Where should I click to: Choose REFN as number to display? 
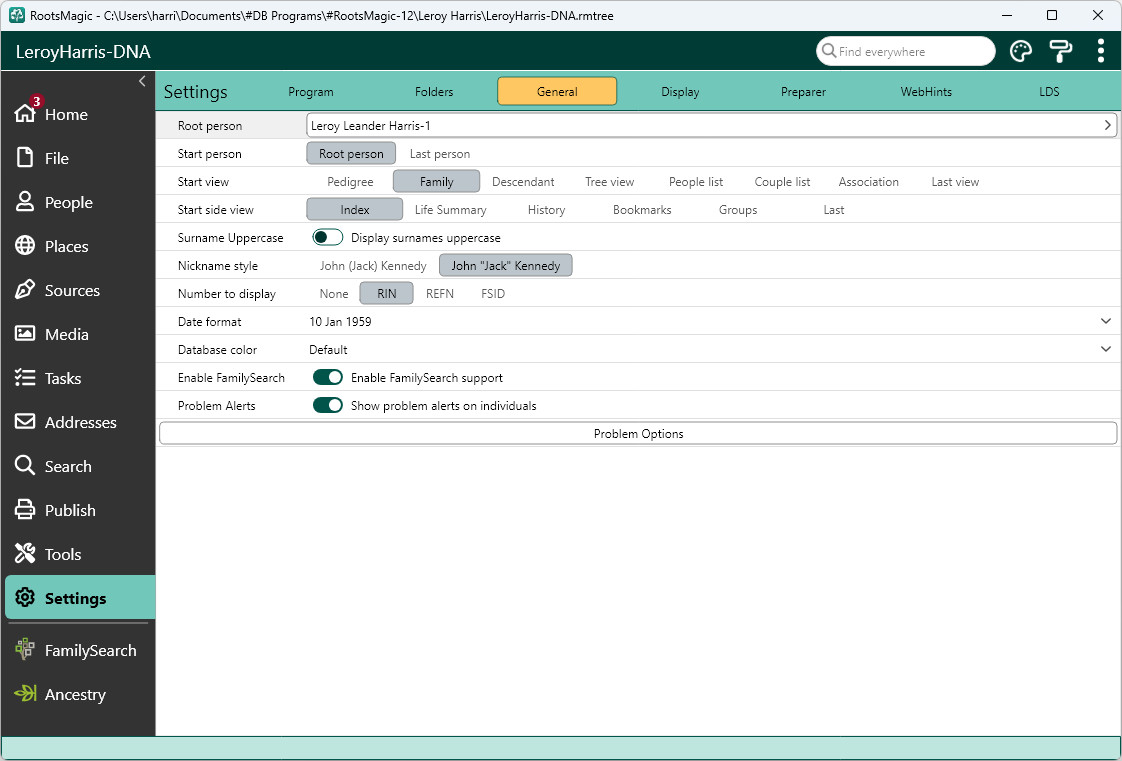click(x=439, y=293)
